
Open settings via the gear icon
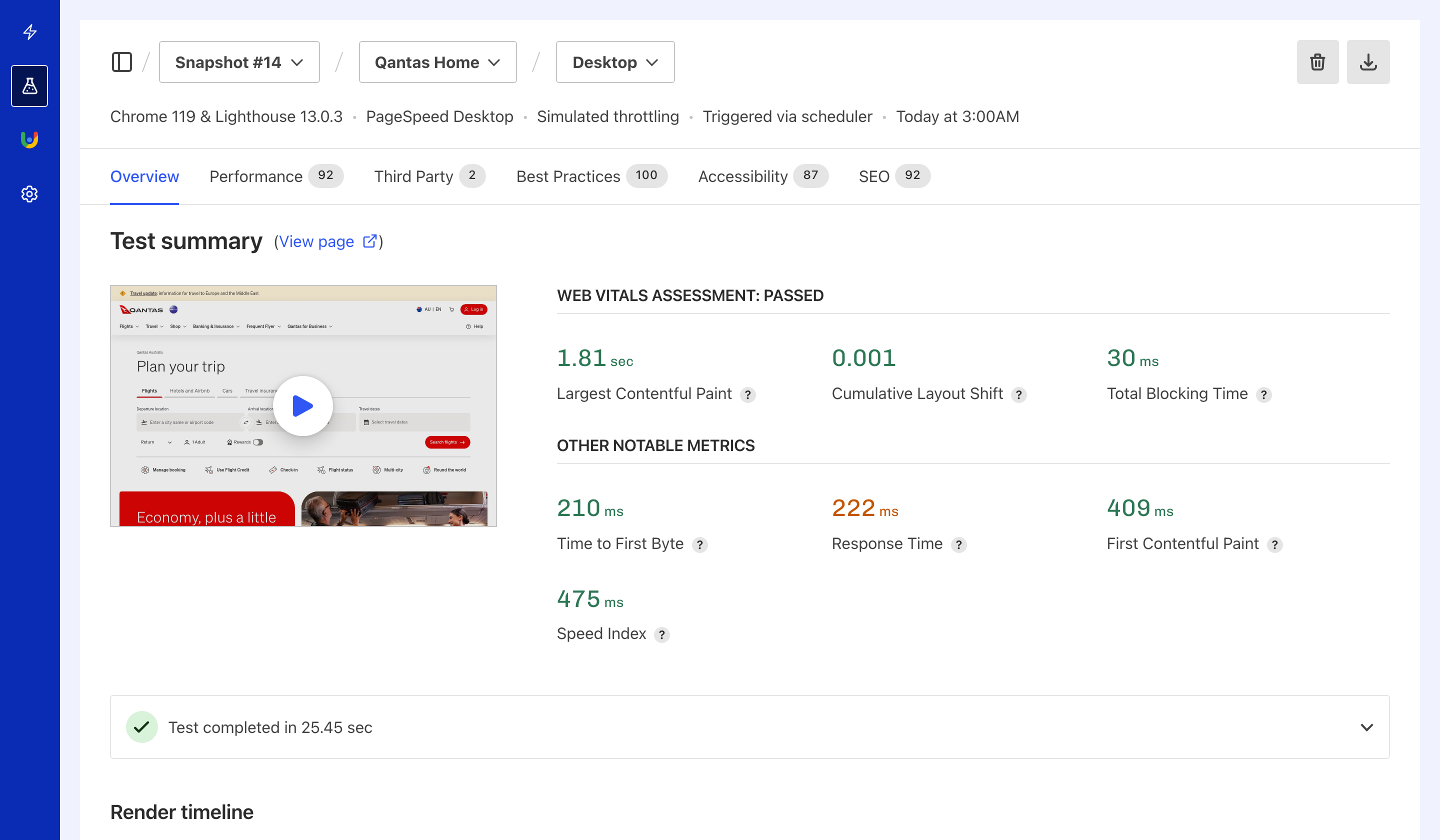(29, 193)
